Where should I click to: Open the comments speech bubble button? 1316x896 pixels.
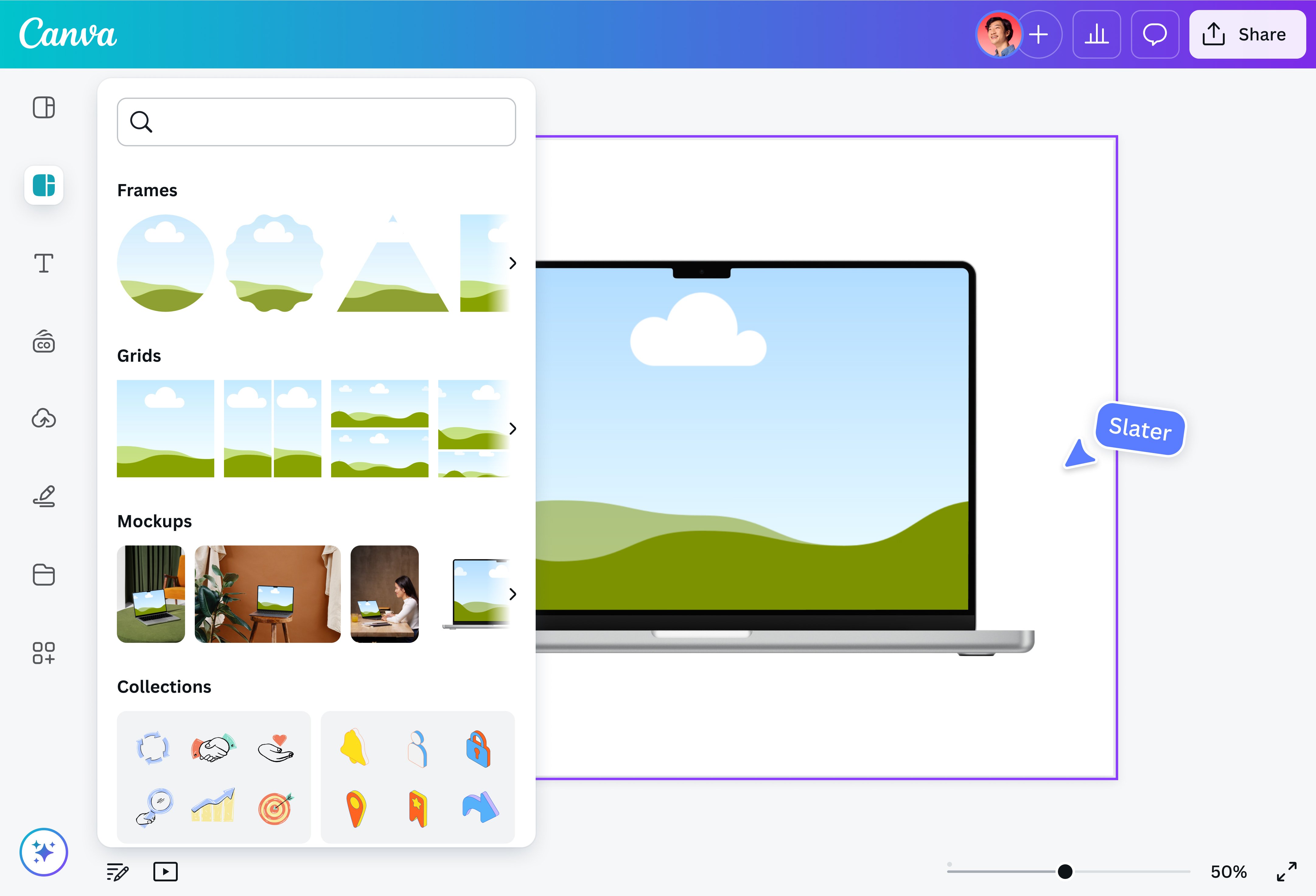click(1155, 34)
